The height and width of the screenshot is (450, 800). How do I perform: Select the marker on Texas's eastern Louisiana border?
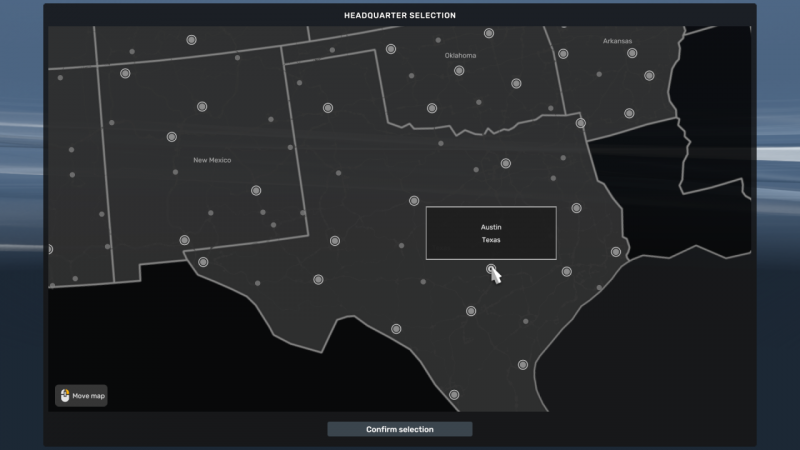click(616, 252)
